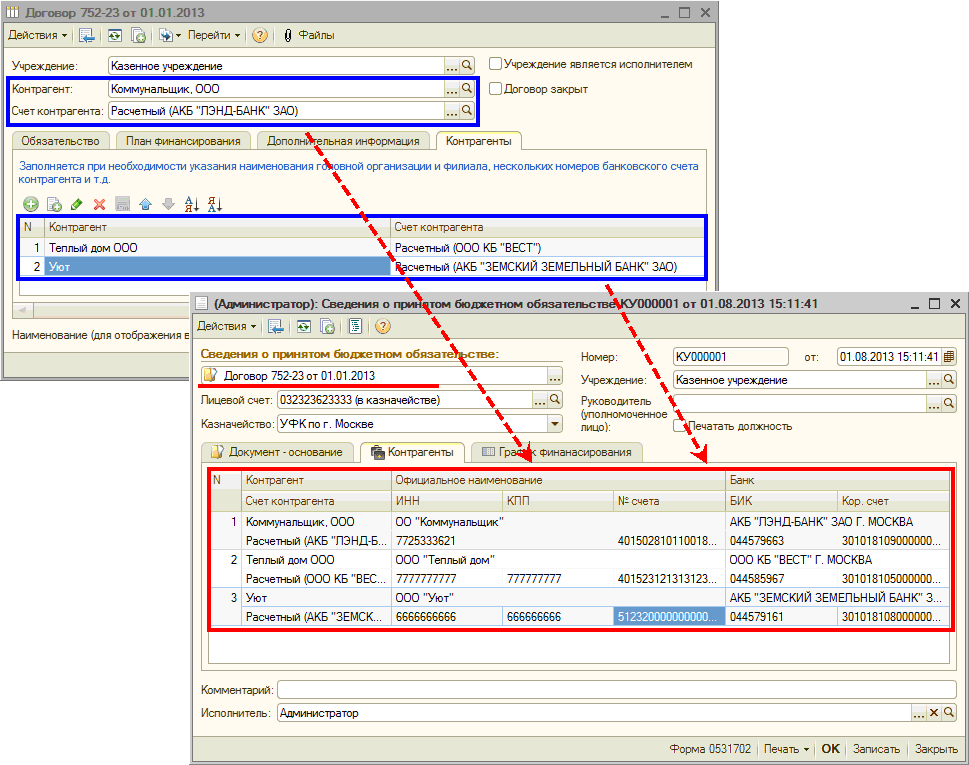Click the Номер field containing КУ000001

tap(731, 357)
